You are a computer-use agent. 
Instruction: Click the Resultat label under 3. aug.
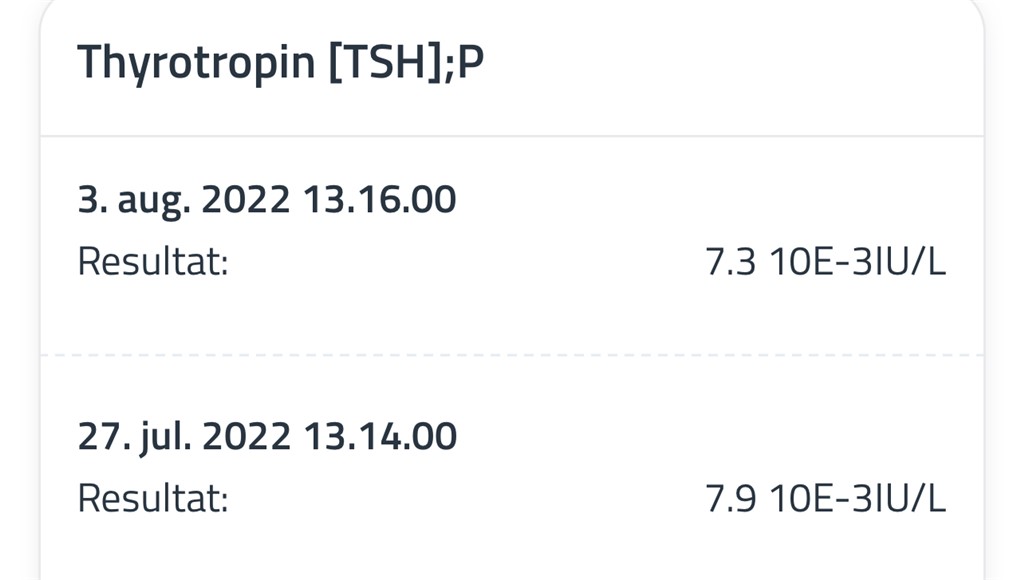[153, 263]
